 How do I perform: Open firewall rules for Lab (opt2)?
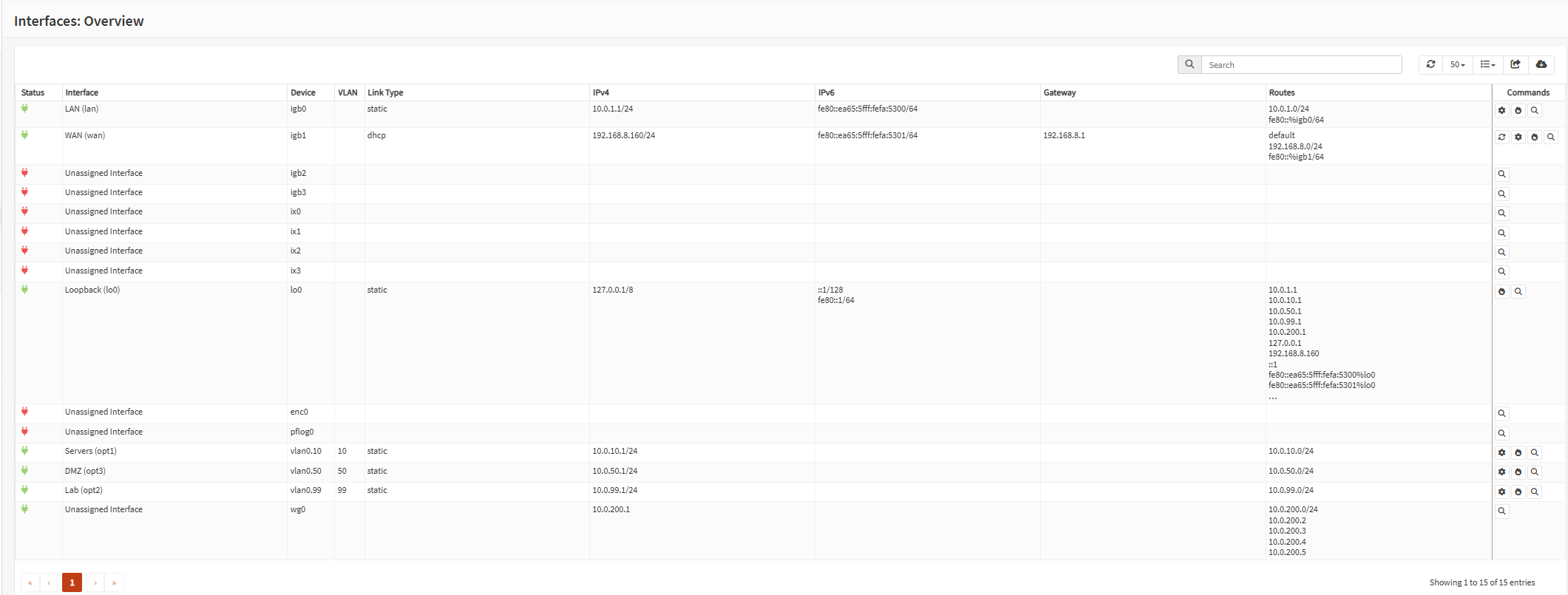tap(1518, 492)
